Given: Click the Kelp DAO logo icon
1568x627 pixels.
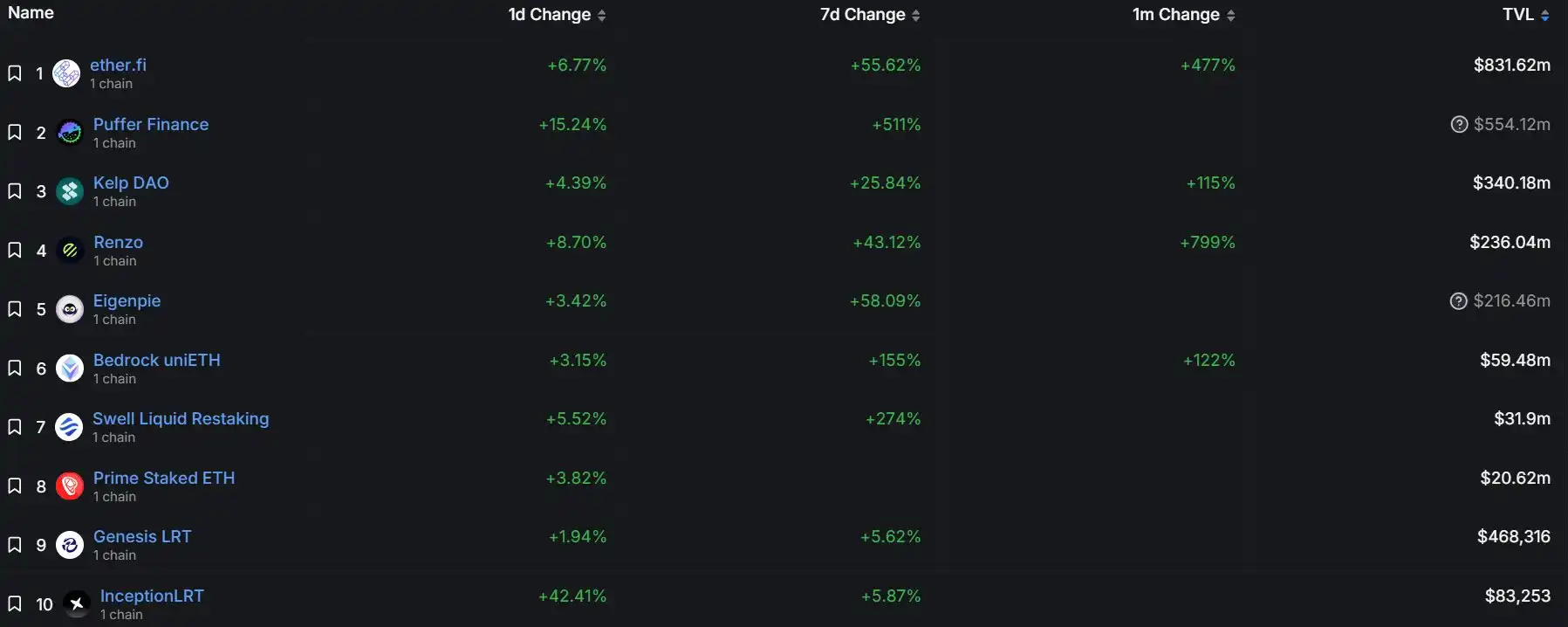Looking at the screenshot, I should pos(70,191).
